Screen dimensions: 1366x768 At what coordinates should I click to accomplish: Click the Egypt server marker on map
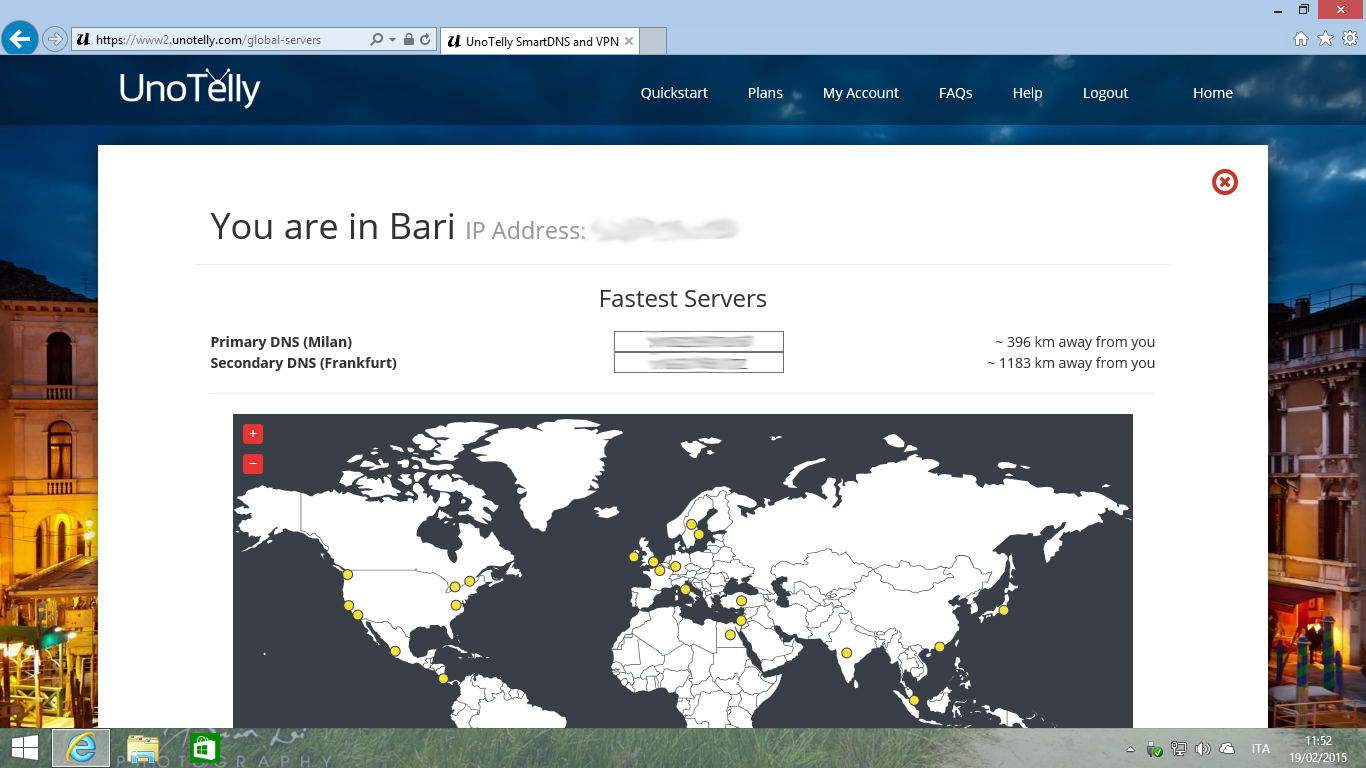coord(730,635)
